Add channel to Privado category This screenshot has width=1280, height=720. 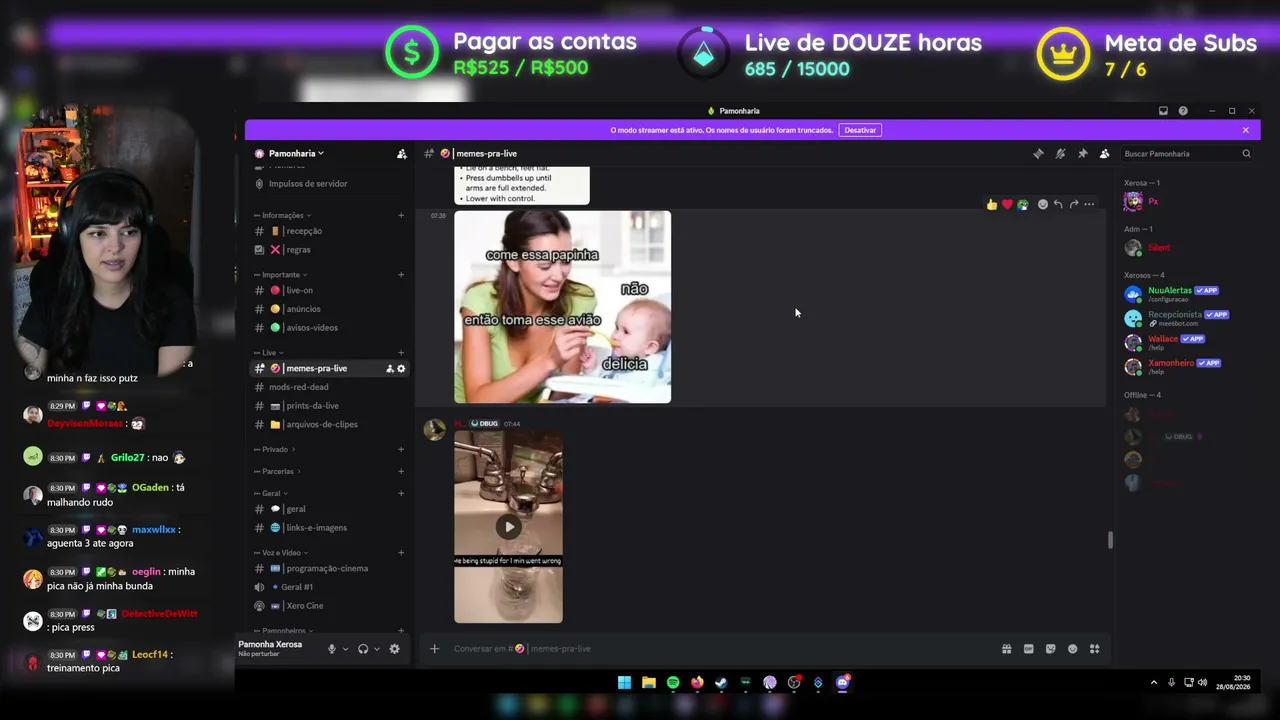(x=401, y=450)
